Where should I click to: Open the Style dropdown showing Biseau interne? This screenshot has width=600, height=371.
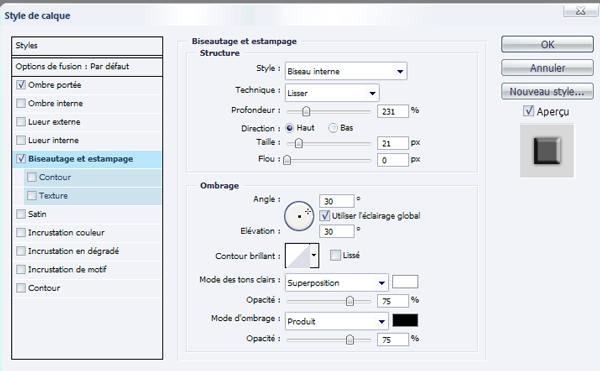[x=346, y=71]
